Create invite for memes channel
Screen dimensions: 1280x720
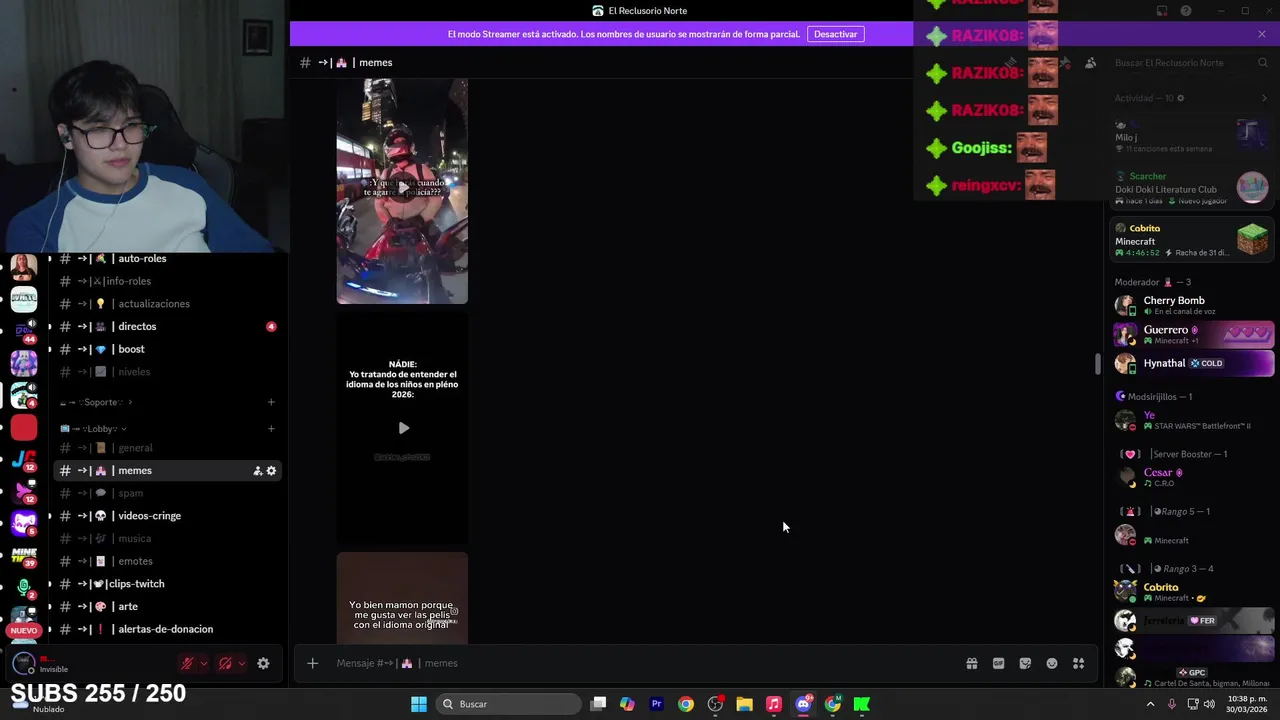257,471
